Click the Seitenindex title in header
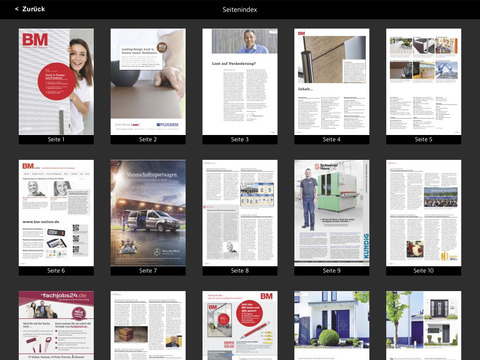 point(240,10)
